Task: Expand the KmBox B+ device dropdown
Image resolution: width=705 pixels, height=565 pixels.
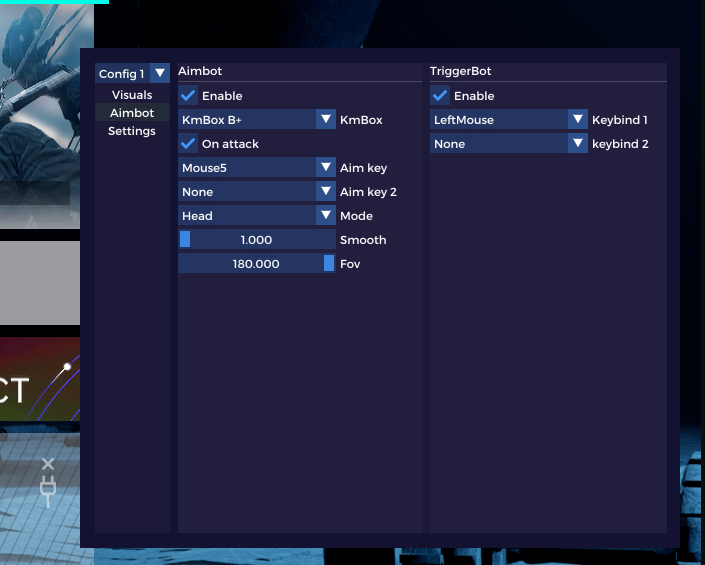Action: 257,120
